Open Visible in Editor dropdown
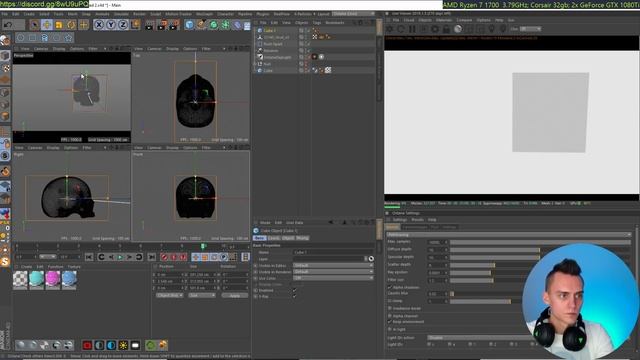The width and height of the screenshot is (640, 360). pos(333,266)
